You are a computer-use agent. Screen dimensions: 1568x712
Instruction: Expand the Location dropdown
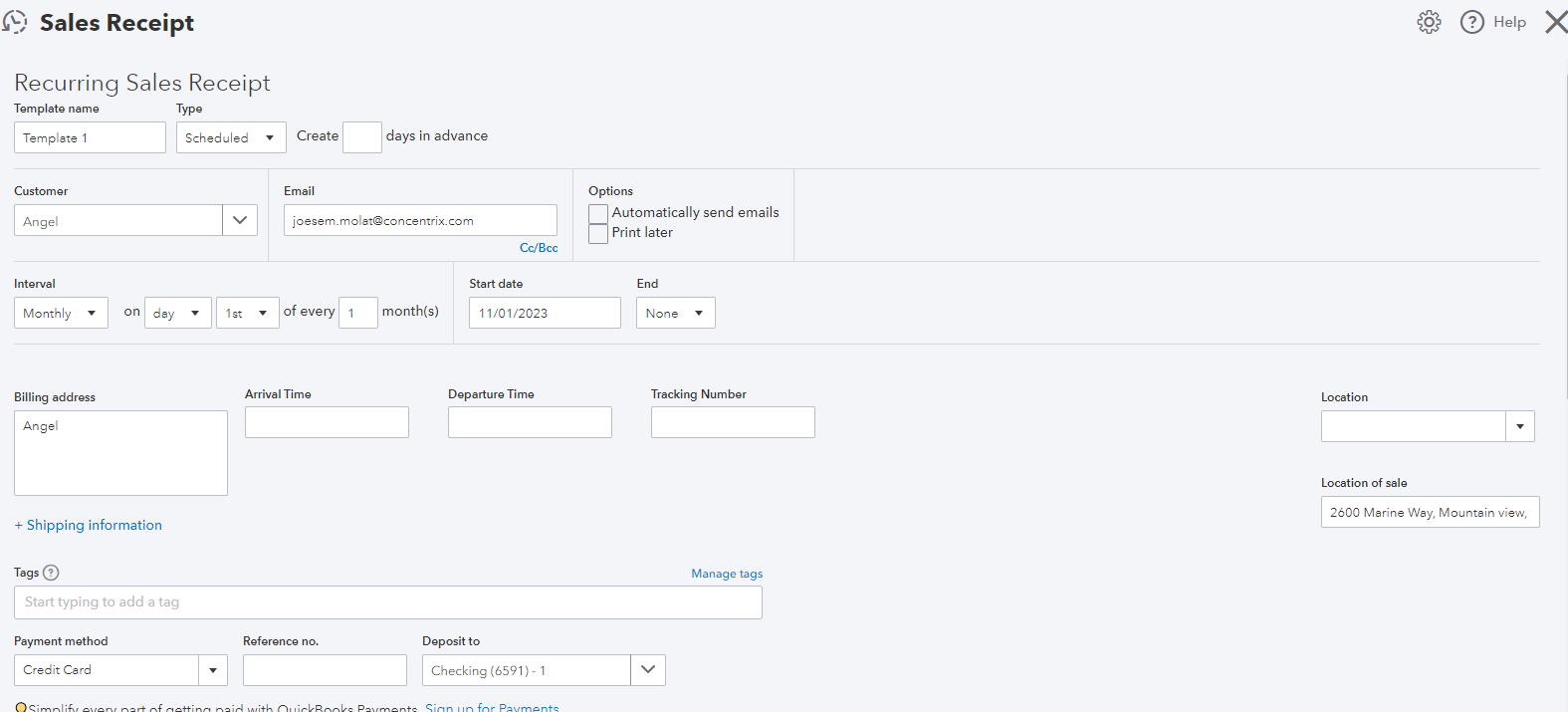[x=1519, y=426]
